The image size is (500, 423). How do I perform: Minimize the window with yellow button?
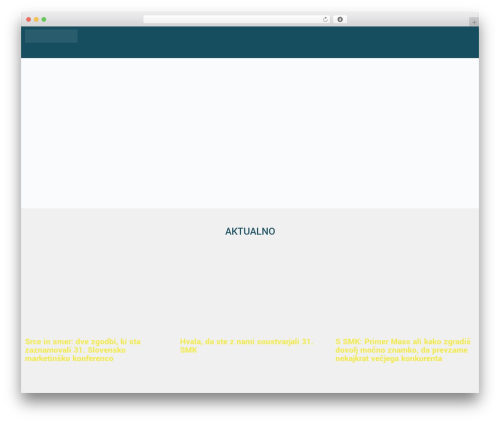point(36,19)
